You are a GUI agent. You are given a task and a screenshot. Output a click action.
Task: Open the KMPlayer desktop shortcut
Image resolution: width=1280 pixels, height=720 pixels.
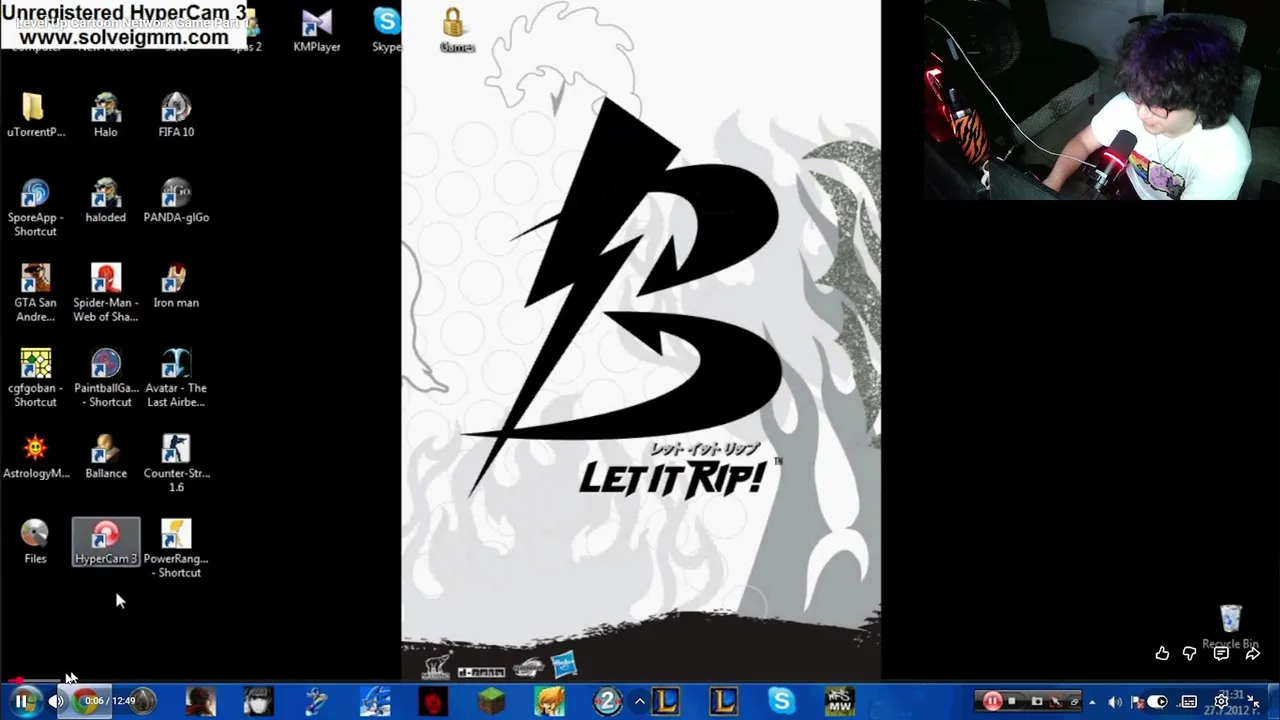[x=316, y=29]
